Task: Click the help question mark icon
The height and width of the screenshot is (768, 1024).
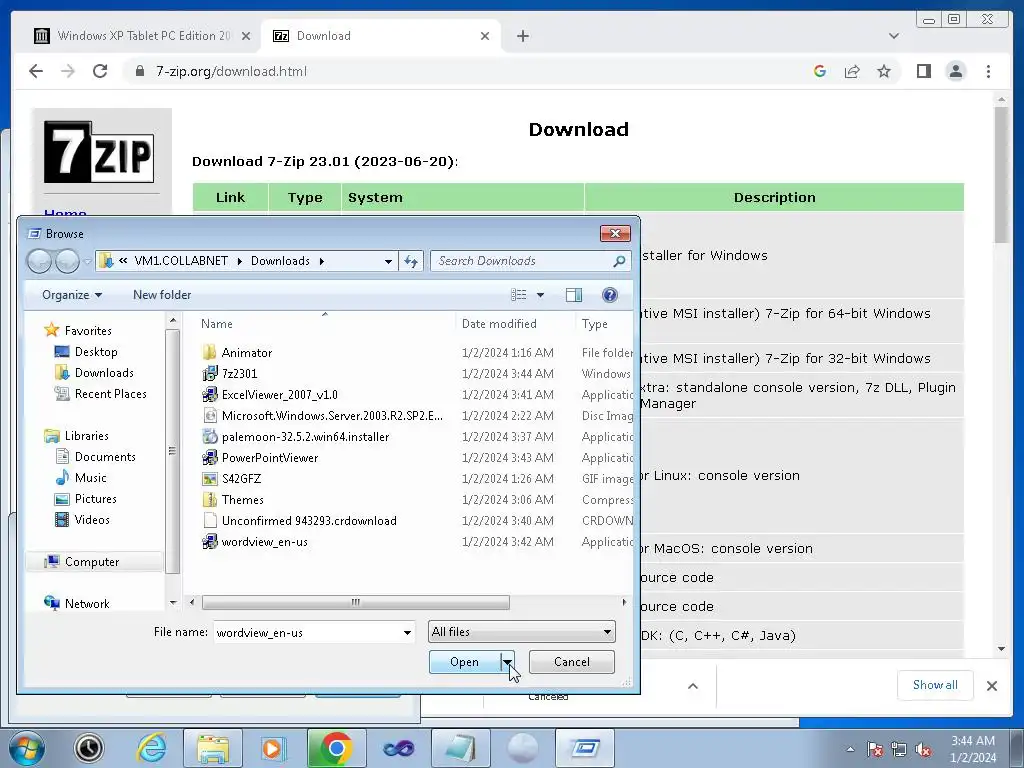Action: click(609, 295)
